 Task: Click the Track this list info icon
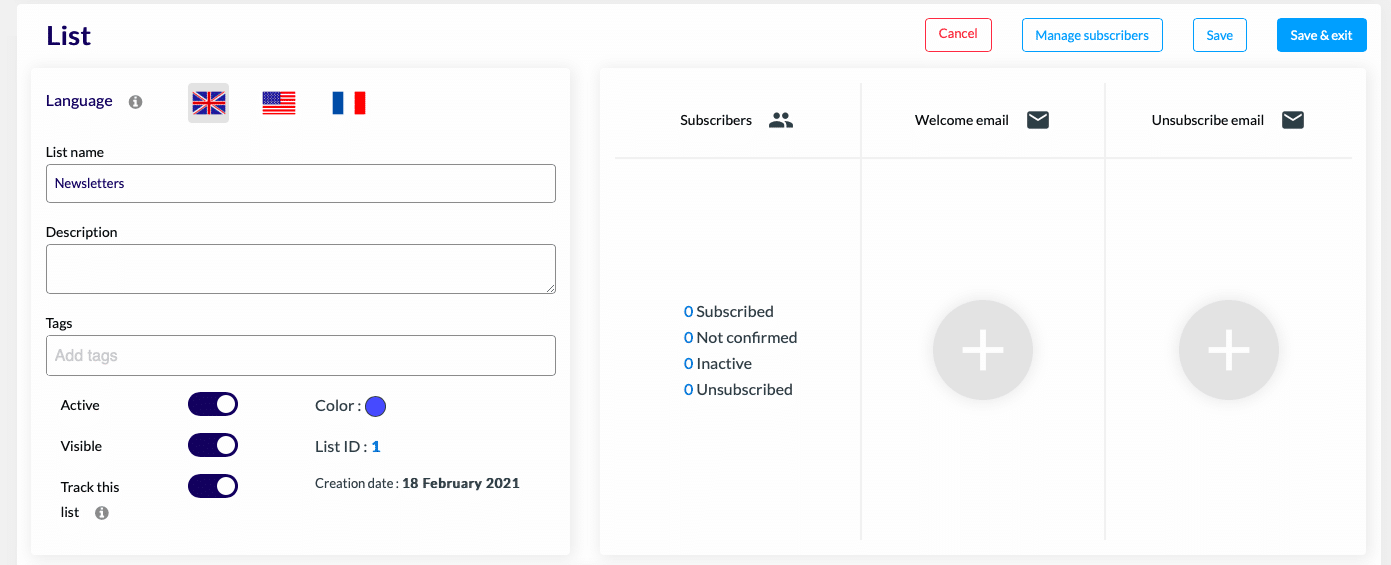click(102, 513)
